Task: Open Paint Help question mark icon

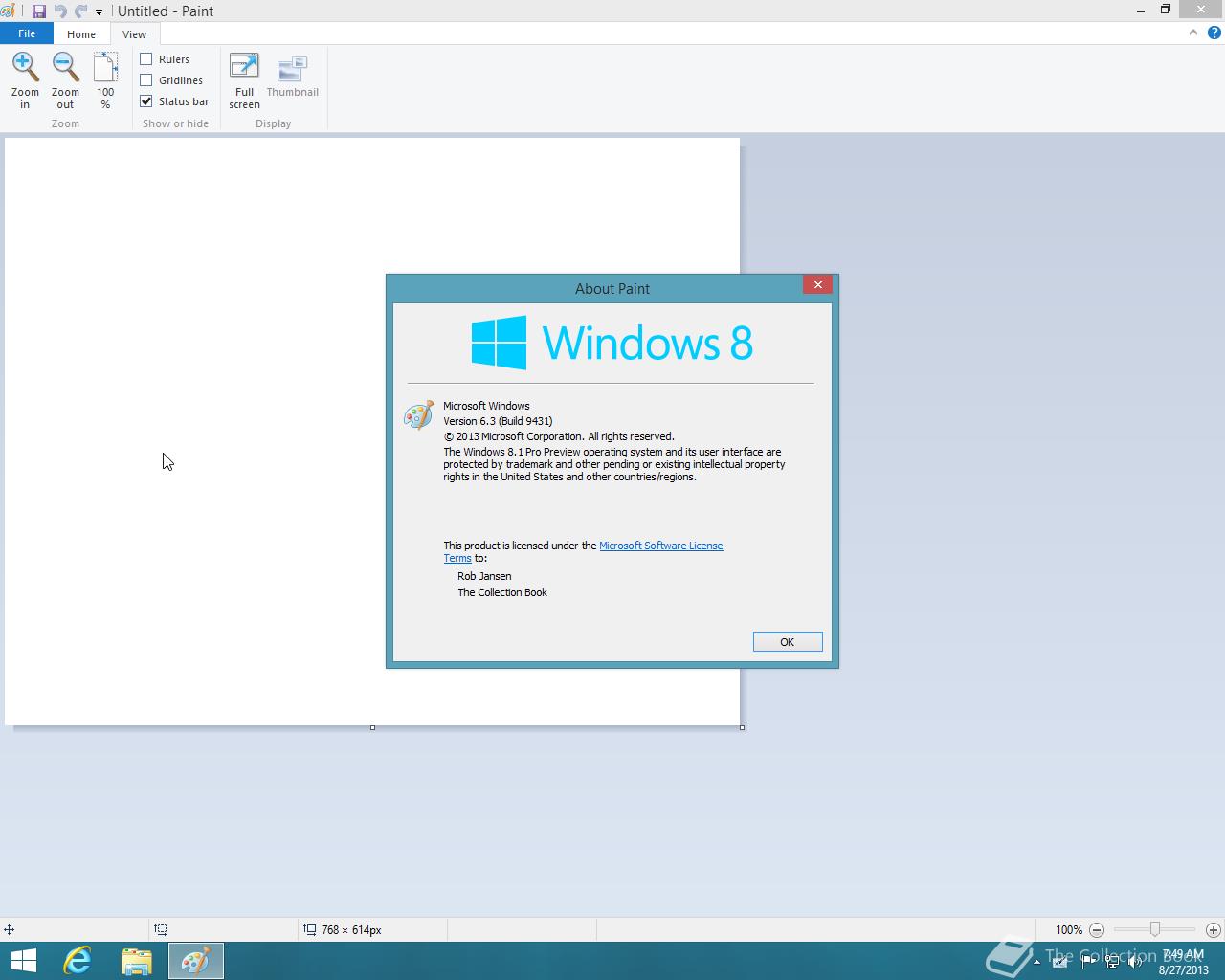Action: tap(1214, 33)
